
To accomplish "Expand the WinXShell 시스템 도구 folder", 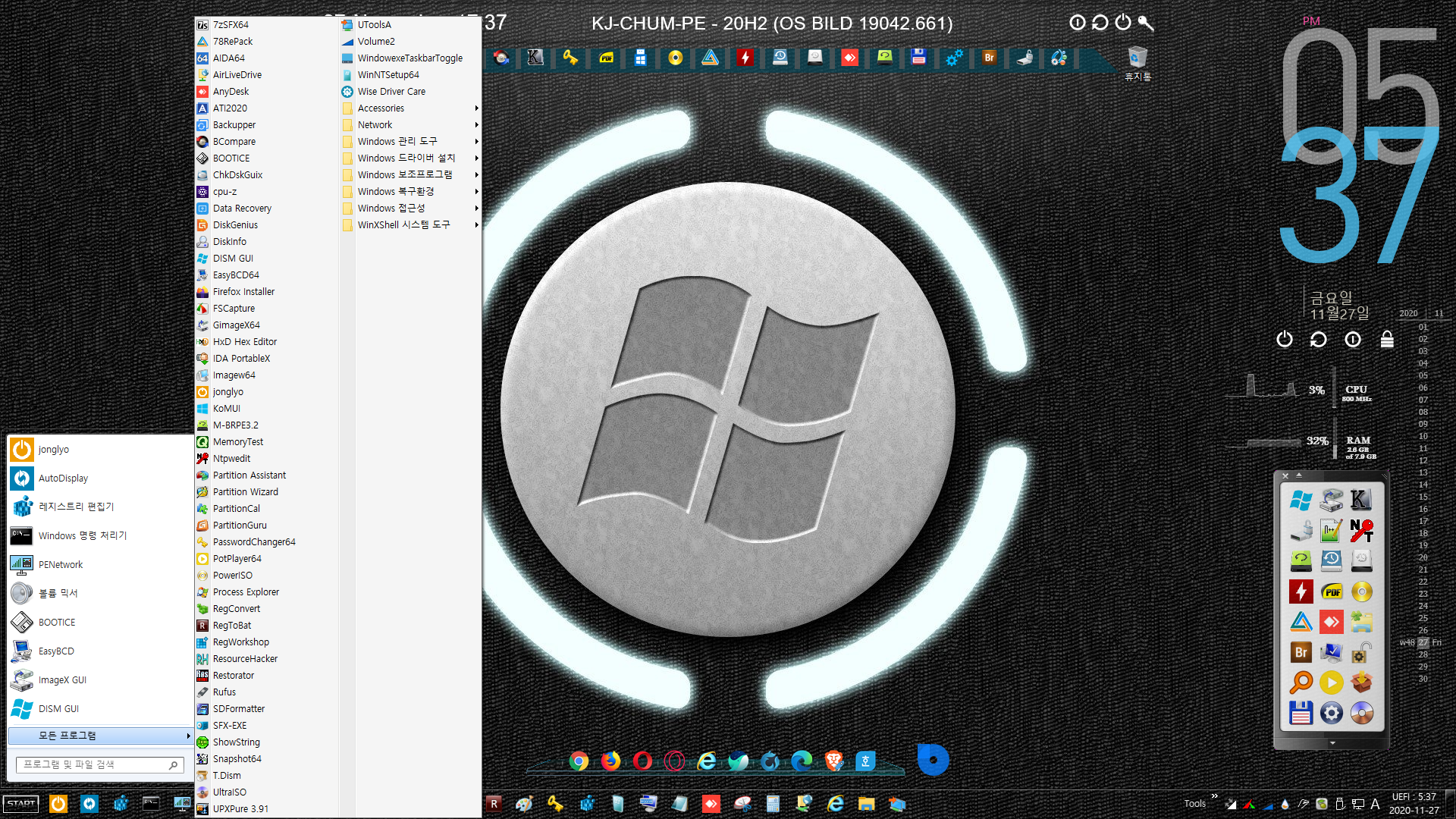I will 410,225.
